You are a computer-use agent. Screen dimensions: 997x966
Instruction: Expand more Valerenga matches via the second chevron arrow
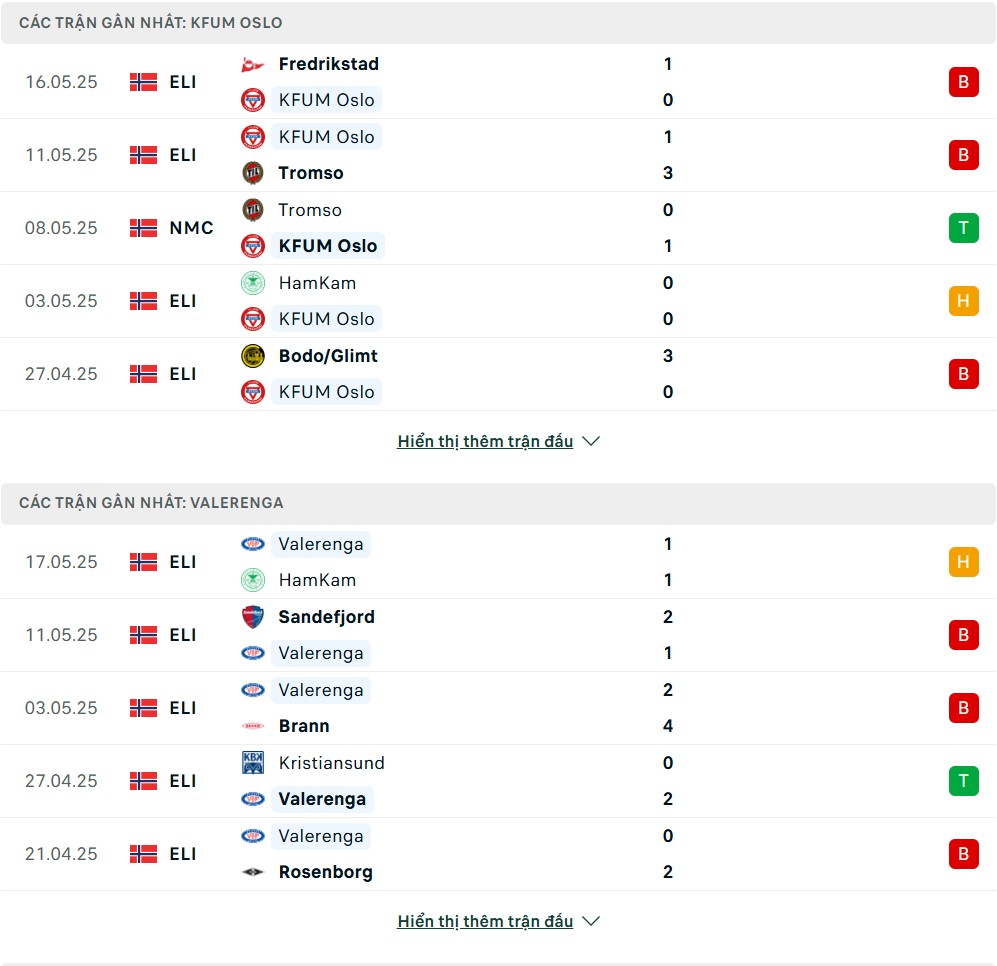click(591, 921)
